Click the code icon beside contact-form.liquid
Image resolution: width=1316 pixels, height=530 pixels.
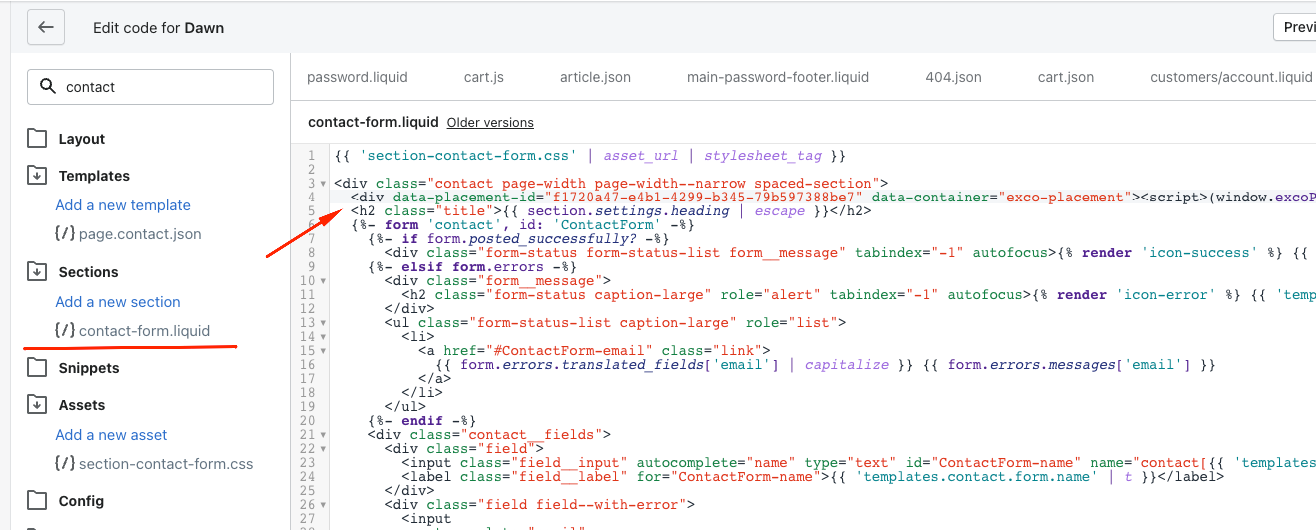click(x=65, y=331)
